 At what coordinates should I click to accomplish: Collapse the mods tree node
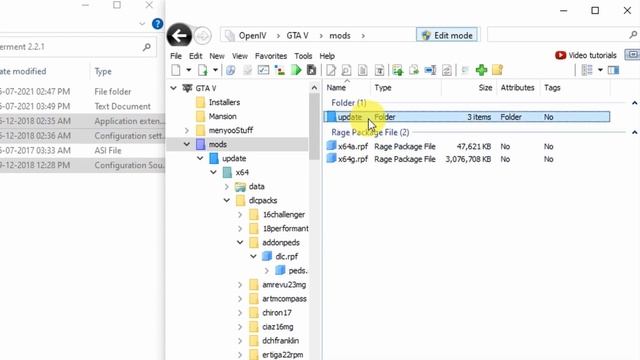(x=187, y=144)
